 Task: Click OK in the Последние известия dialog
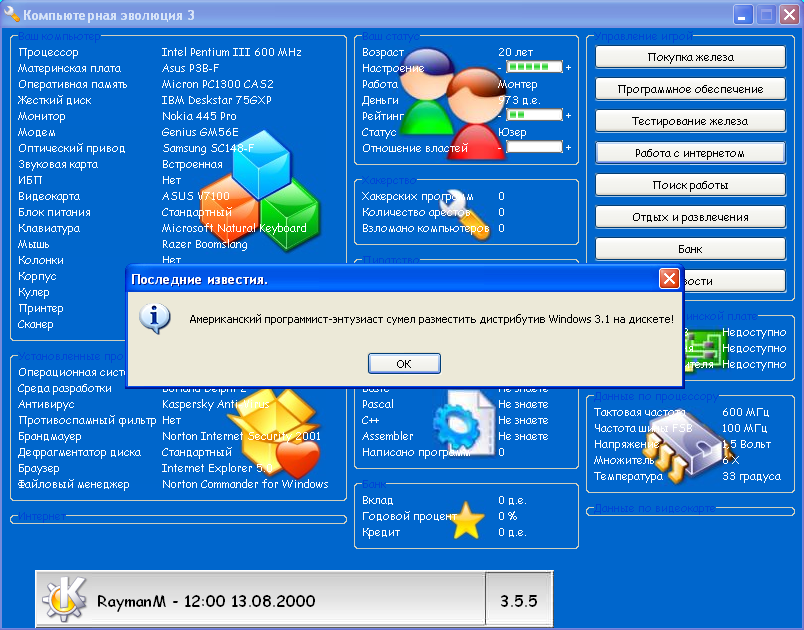click(x=404, y=363)
